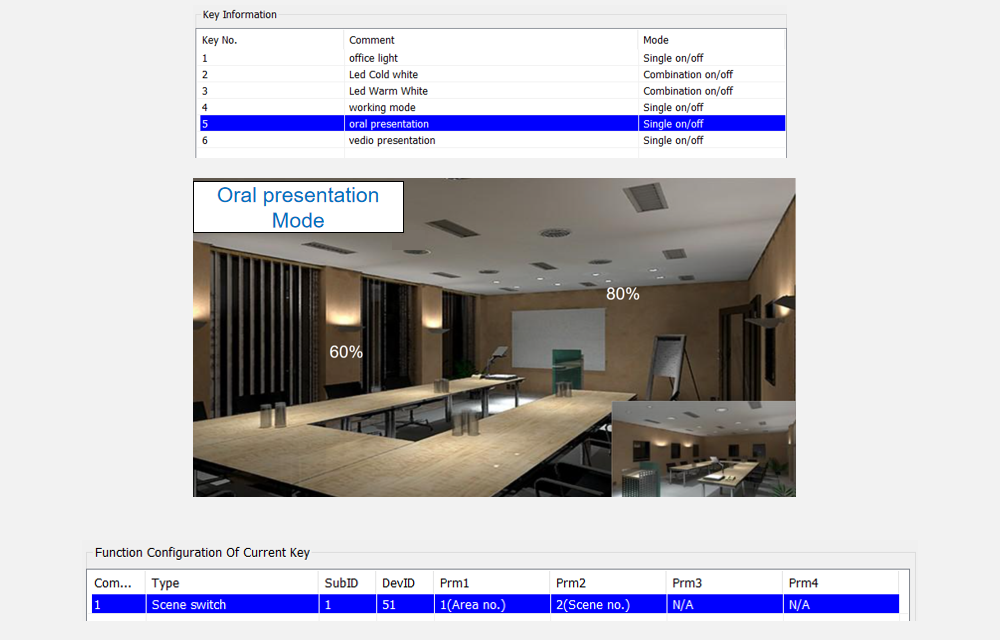Click the DevID value 51

point(405,604)
